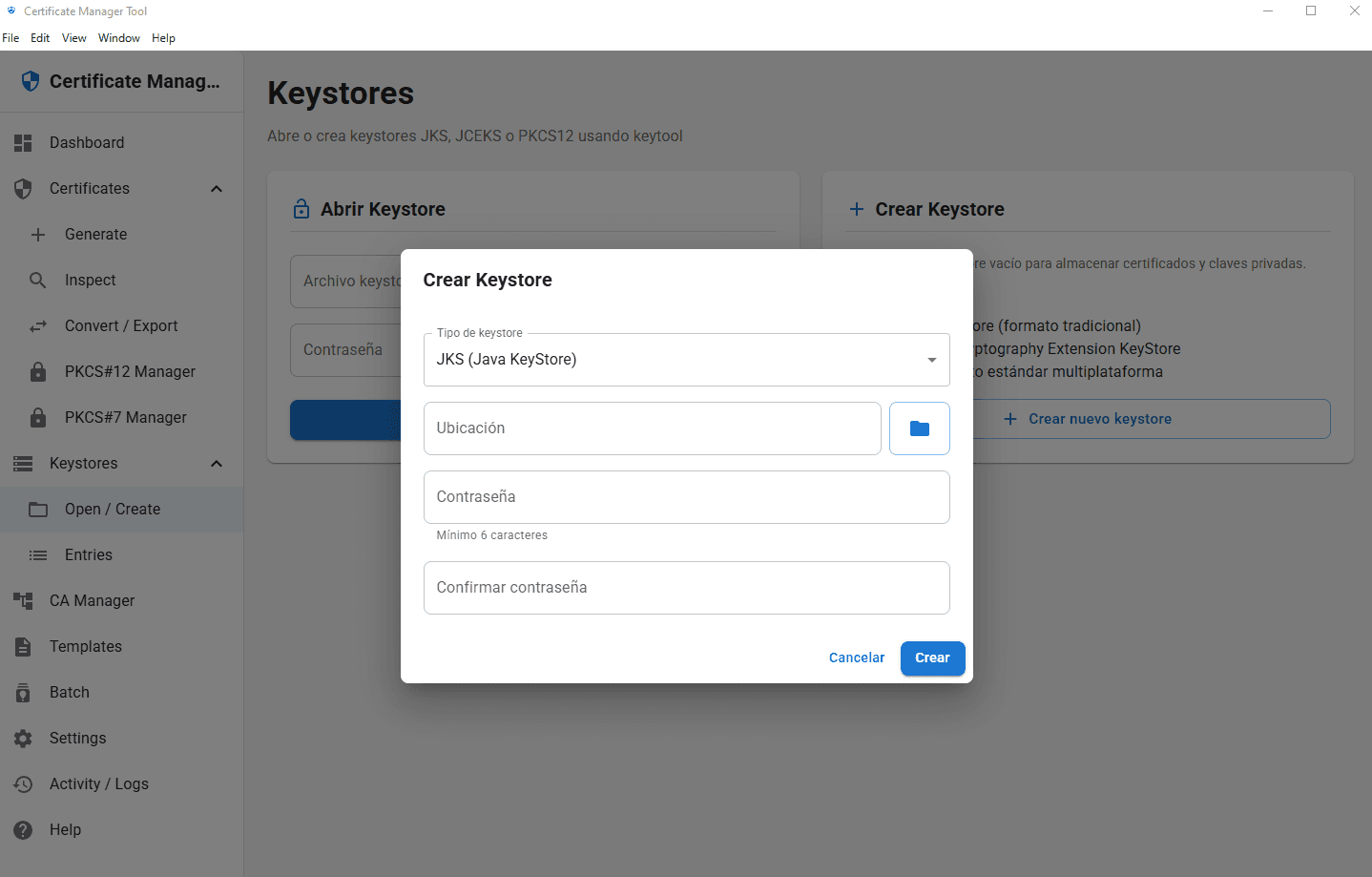Open the blue folder picker for Ubicación
This screenshot has width=1372, height=877.
[919, 428]
